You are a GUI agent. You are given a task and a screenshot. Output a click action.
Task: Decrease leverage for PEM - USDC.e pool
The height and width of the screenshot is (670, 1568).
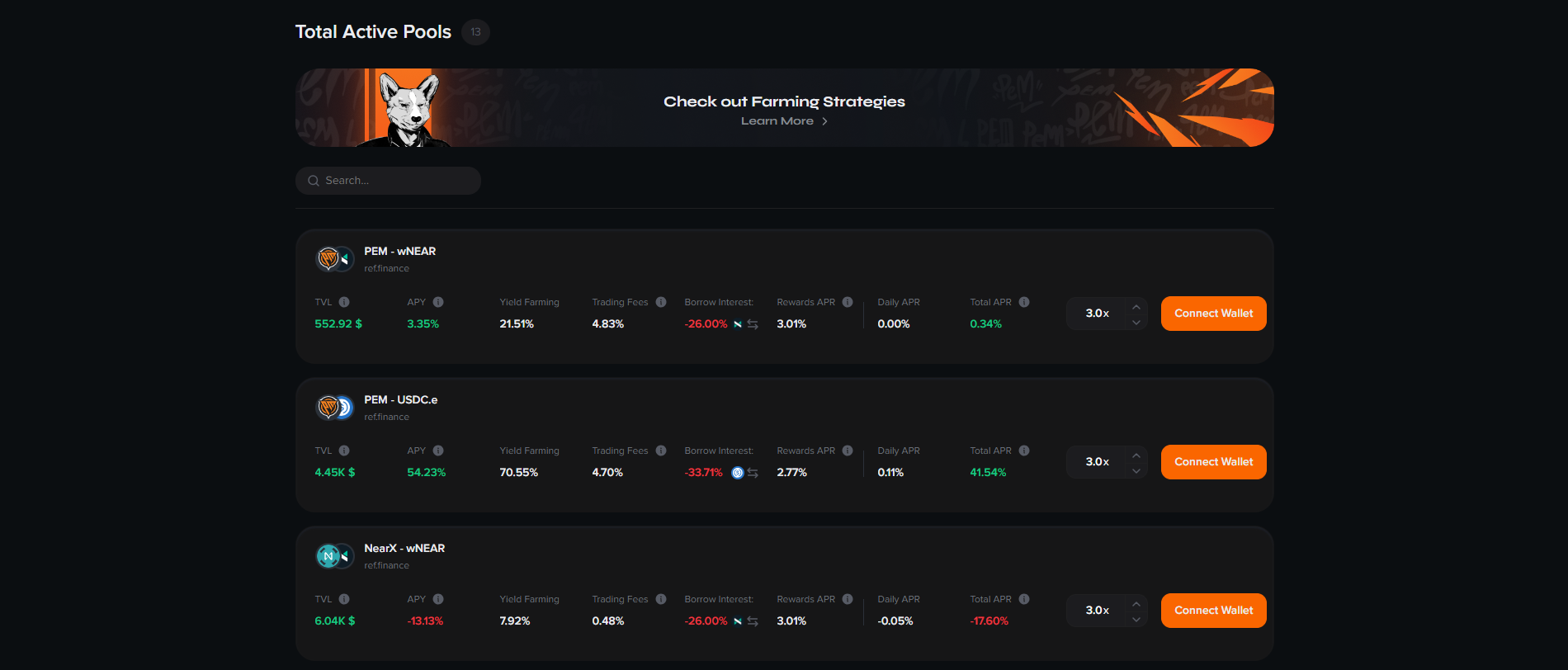[x=1136, y=470]
